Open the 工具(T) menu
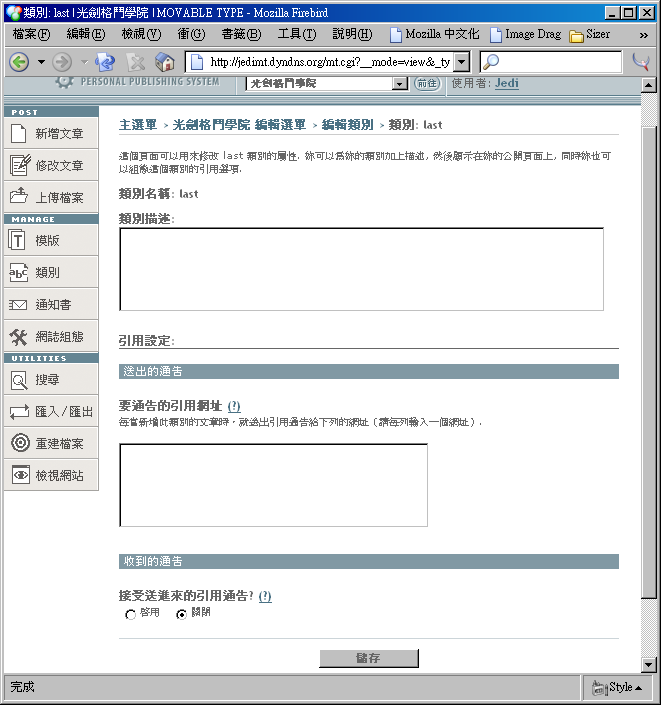Viewport: 661px width, 705px height. click(x=297, y=34)
